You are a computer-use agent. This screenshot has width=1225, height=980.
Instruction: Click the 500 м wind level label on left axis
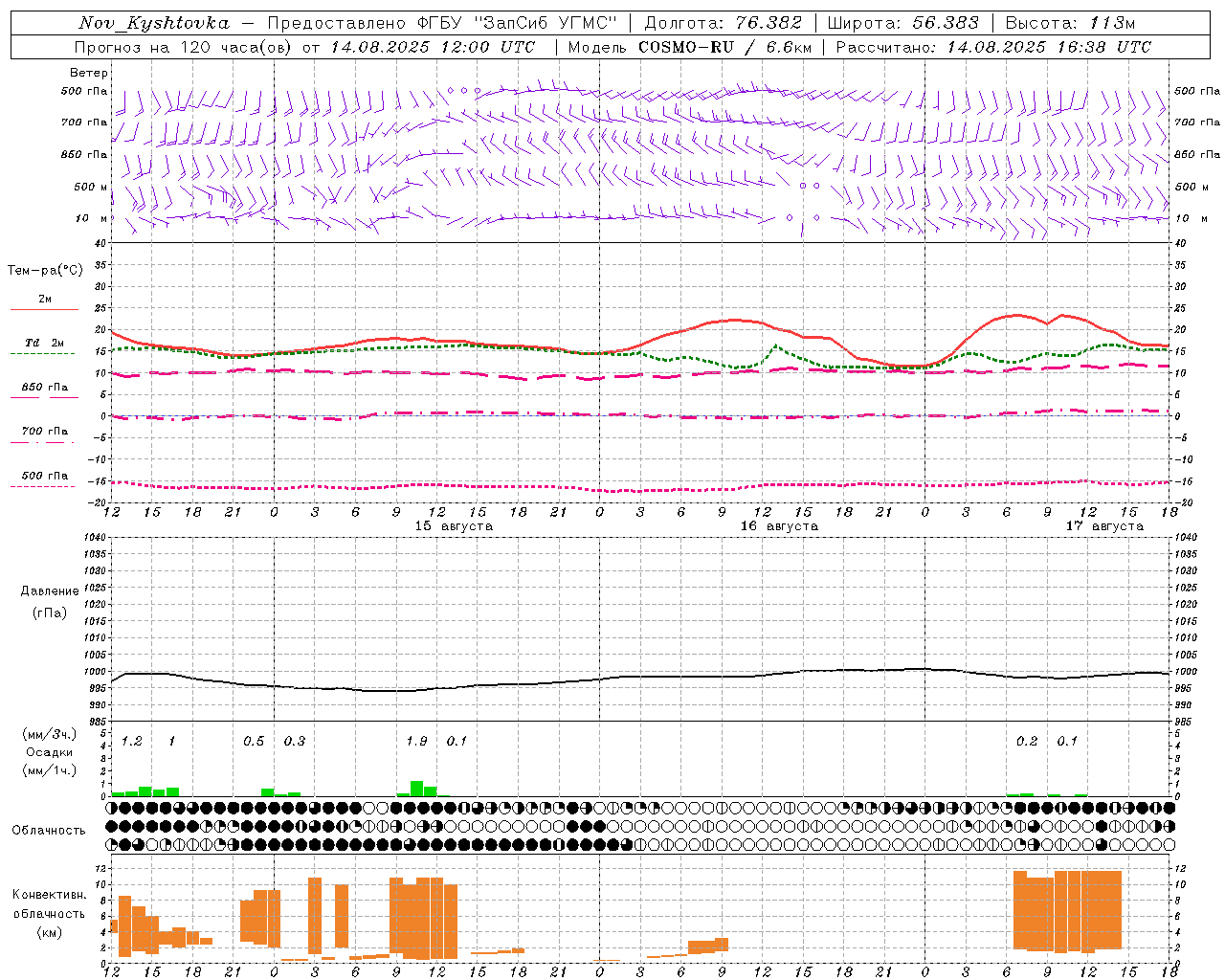coord(91,187)
